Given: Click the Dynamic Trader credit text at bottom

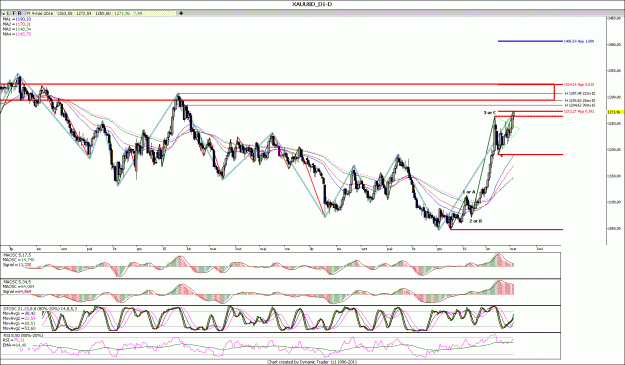Looking at the screenshot, I should 312,362.
